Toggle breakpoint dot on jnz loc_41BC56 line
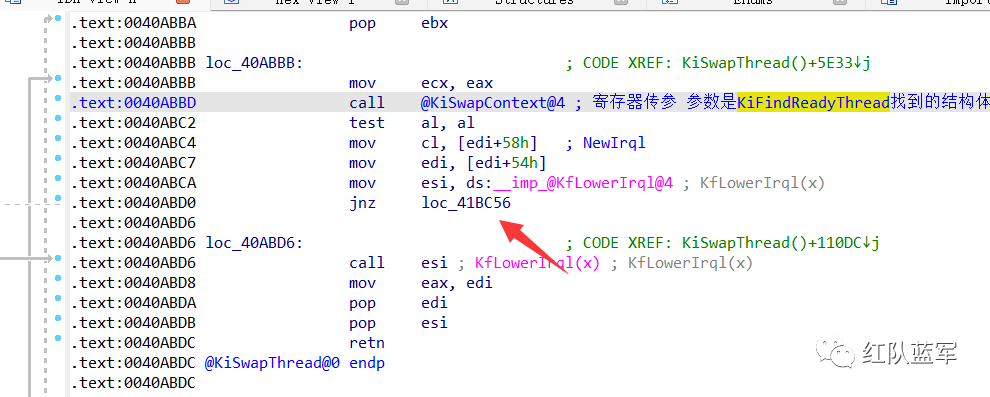The image size is (990, 397). pos(58,198)
